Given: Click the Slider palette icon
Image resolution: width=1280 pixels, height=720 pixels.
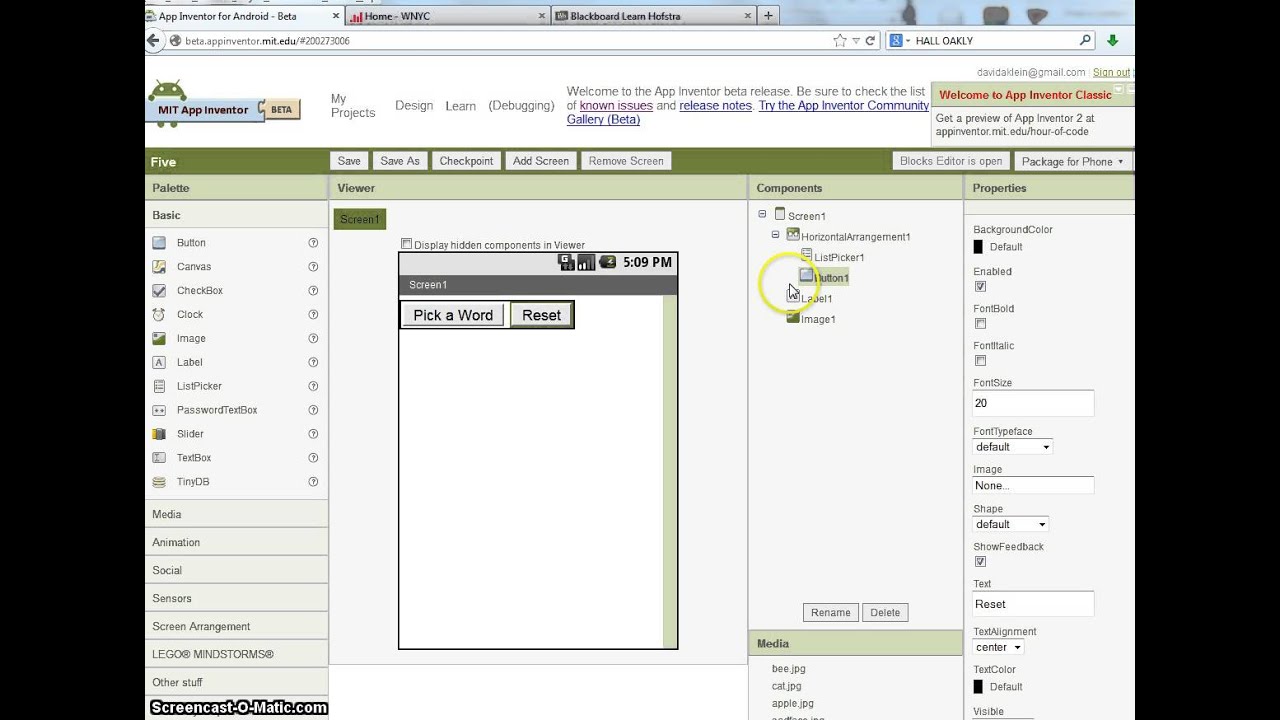Looking at the screenshot, I should point(159,434).
